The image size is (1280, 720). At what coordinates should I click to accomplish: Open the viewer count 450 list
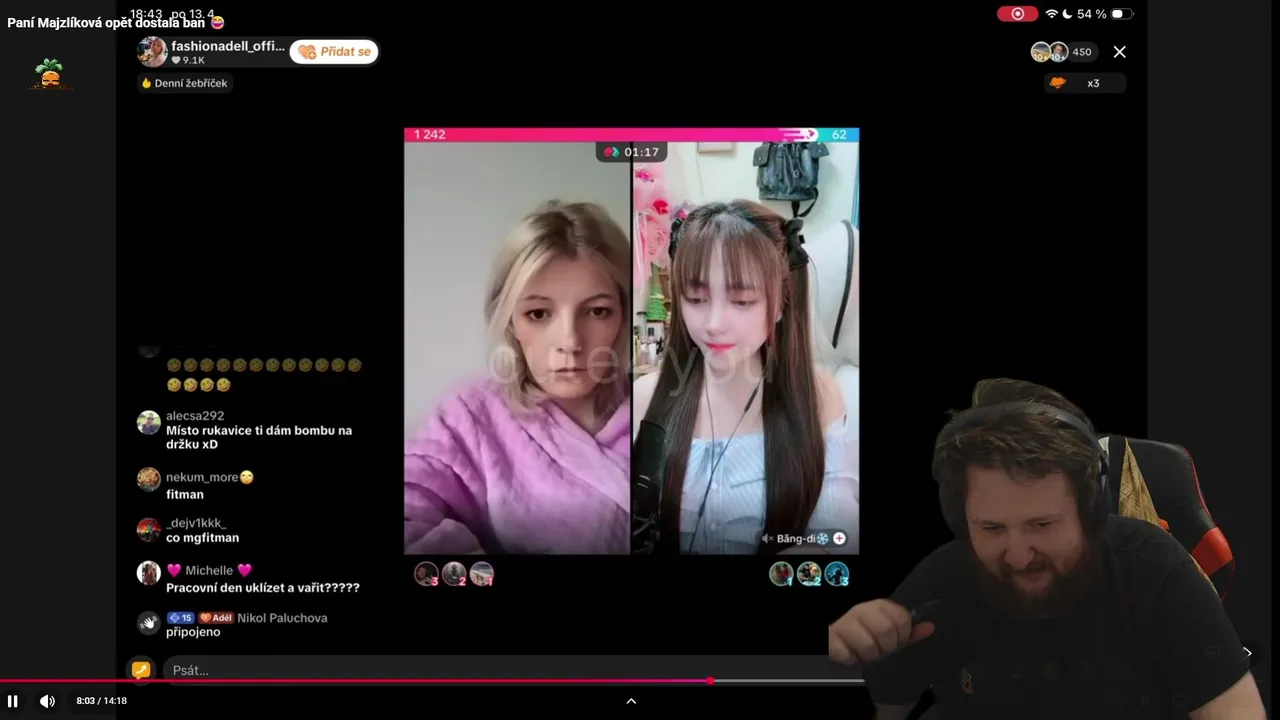(x=1064, y=52)
